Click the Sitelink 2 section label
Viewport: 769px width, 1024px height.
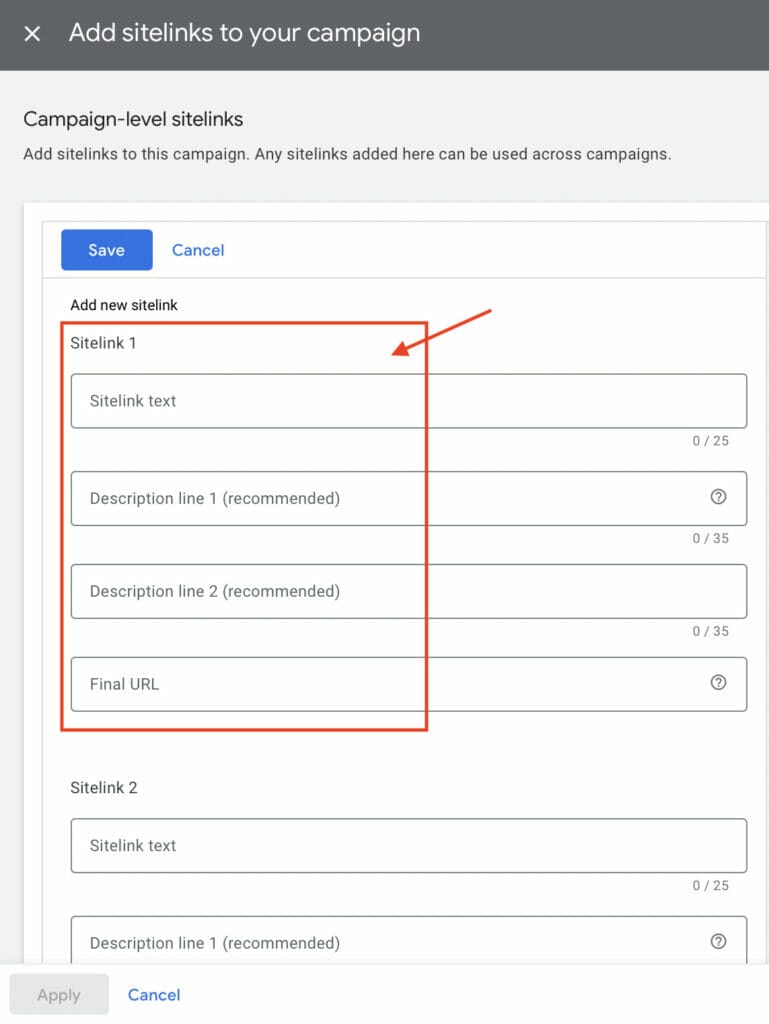click(x=103, y=788)
